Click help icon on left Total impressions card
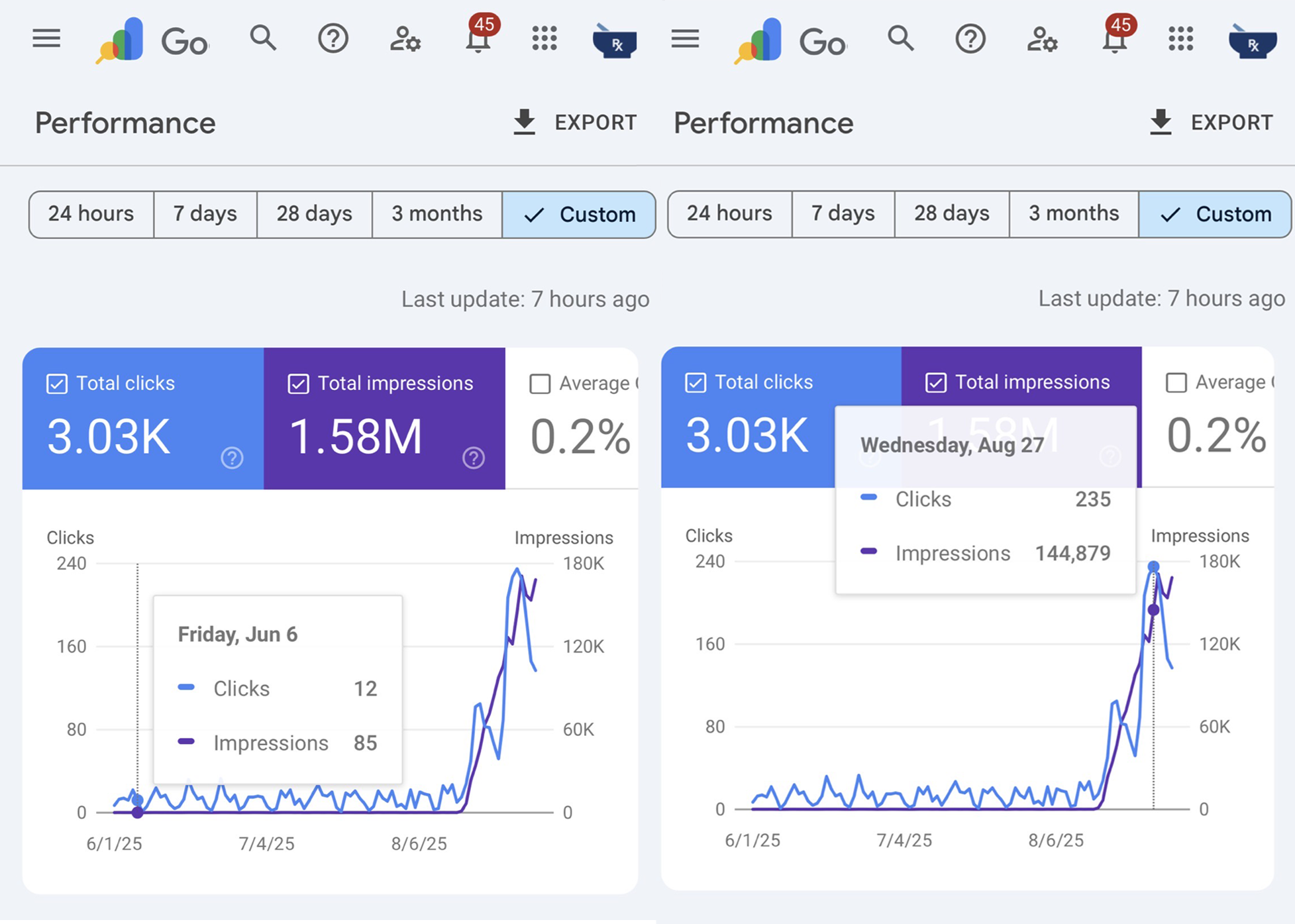This screenshot has width=1295, height=924. click(473, 458)
